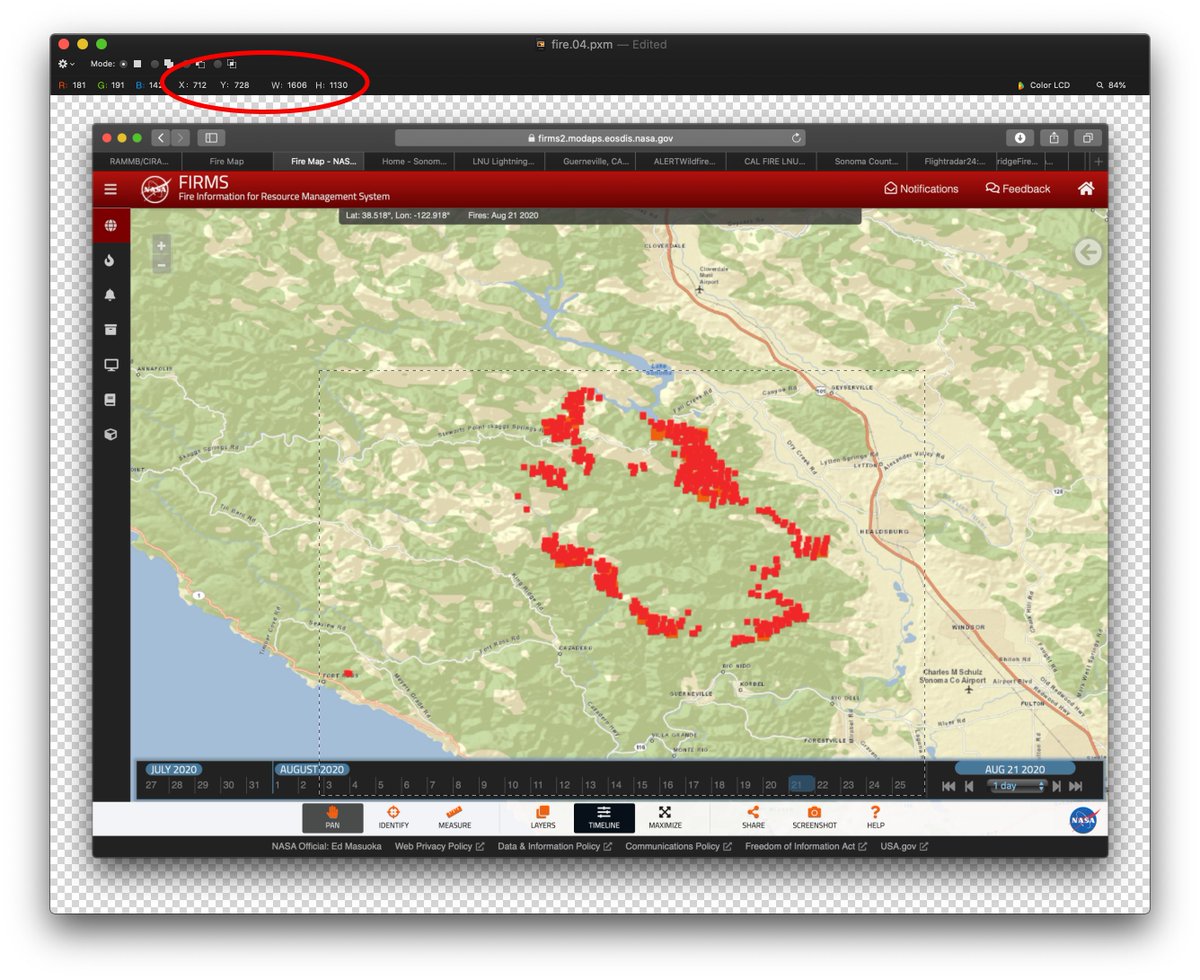Select the IDENTIFY tool
This screenshot has width=1200, height=980.
[393, 818]
